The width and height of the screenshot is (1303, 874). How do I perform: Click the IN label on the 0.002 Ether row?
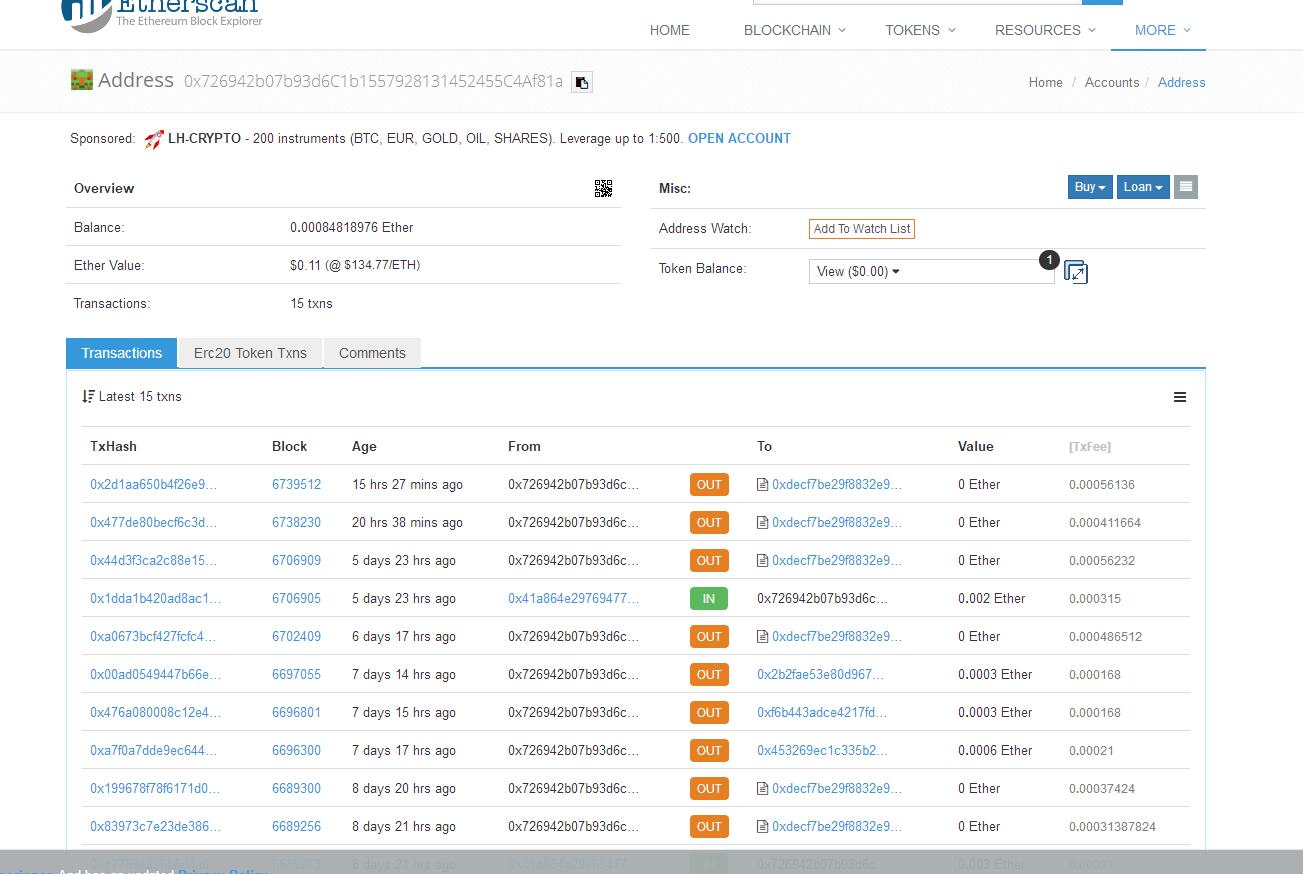tap(709, 599)
